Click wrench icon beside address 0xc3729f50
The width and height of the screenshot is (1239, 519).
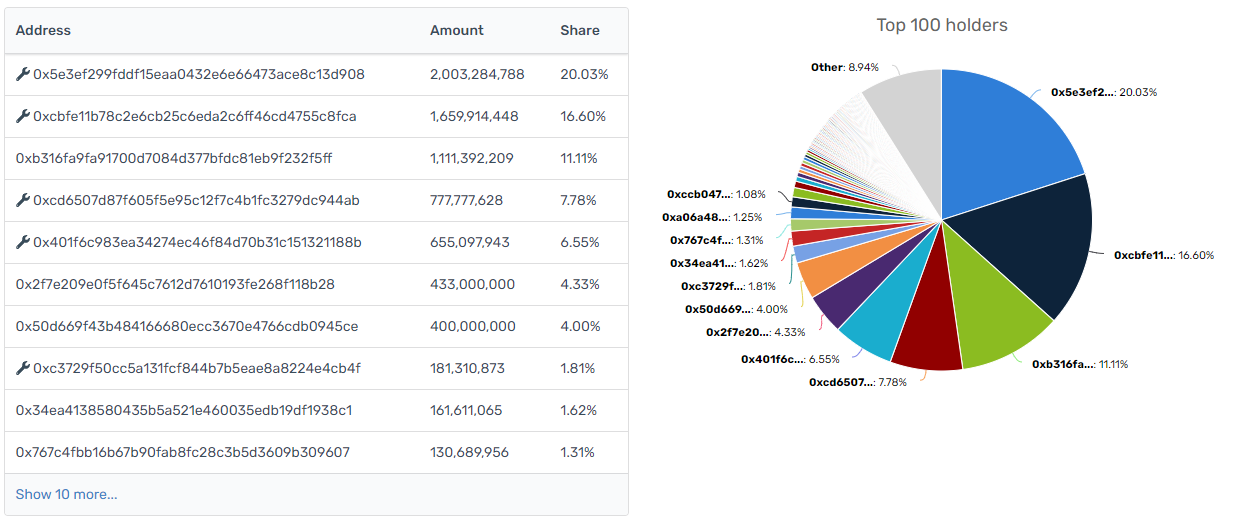[x=23, y=369]
